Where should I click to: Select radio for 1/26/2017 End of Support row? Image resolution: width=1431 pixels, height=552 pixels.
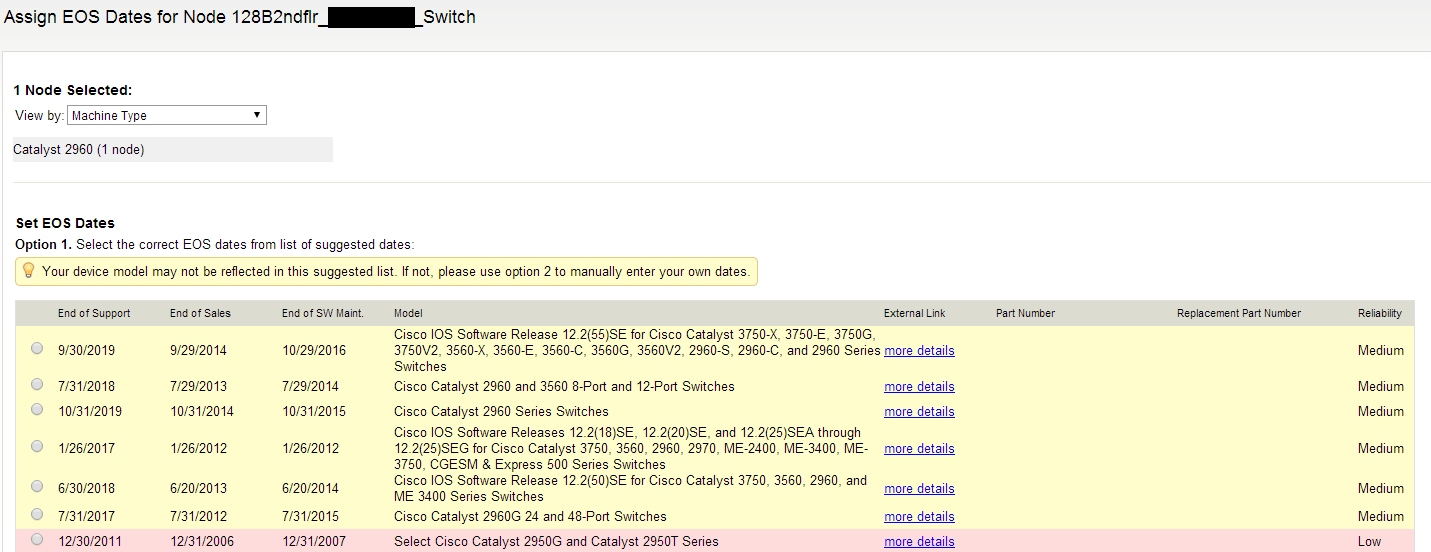pos(37,446)
